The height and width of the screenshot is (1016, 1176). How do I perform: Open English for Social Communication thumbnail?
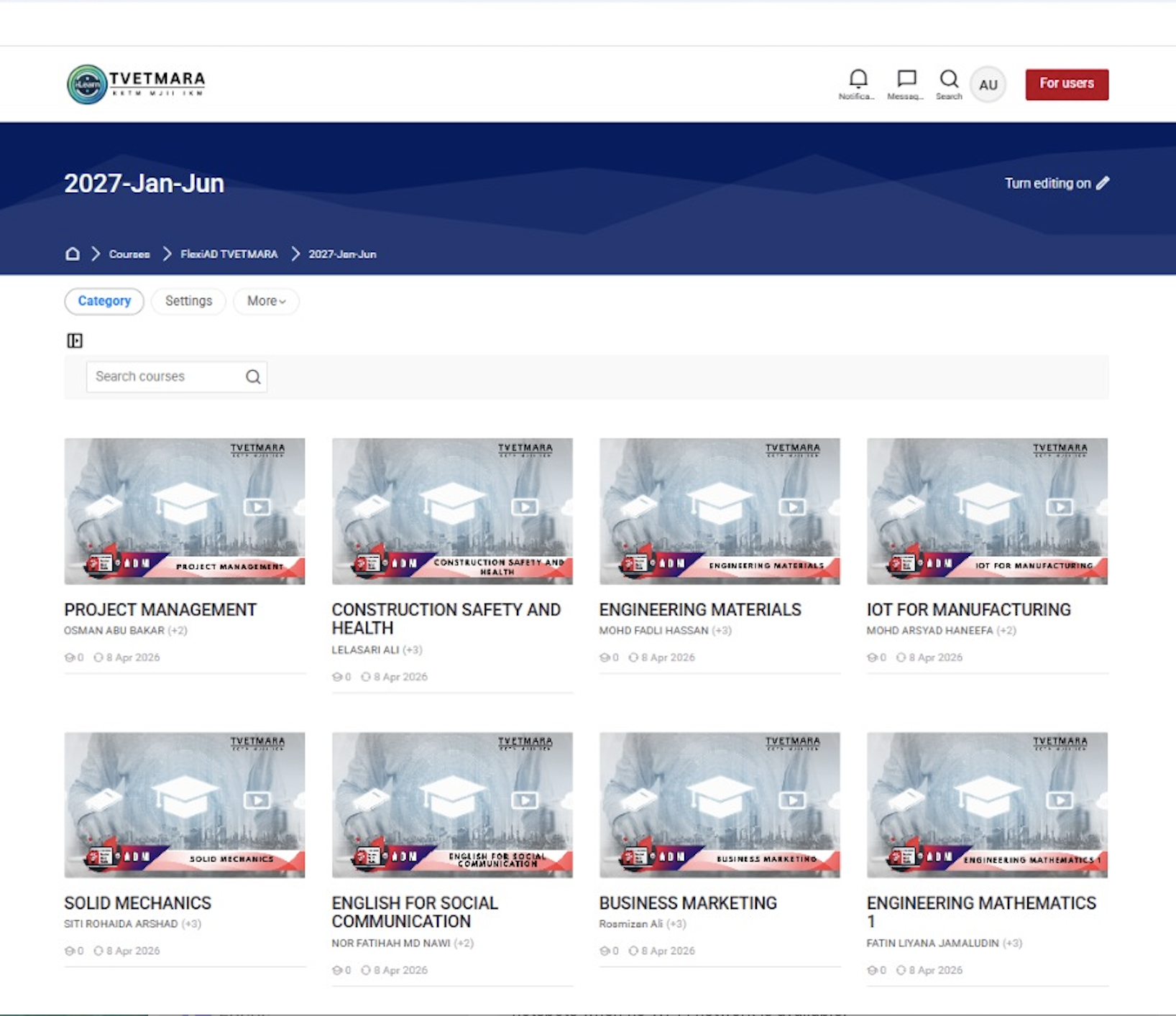pyautogui.click(x=452, y=805)
